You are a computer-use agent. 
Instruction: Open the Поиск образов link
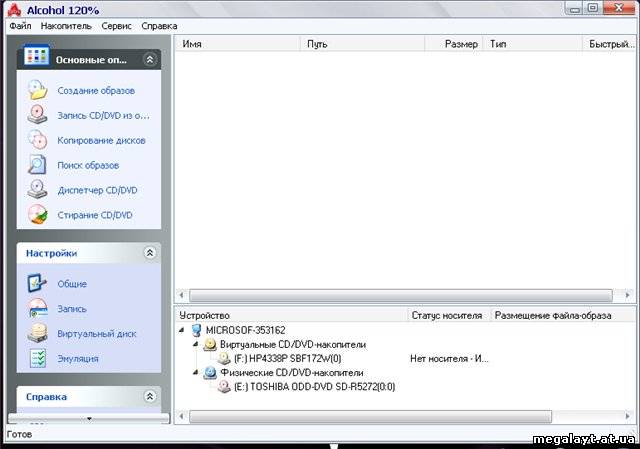click(88, 165)
